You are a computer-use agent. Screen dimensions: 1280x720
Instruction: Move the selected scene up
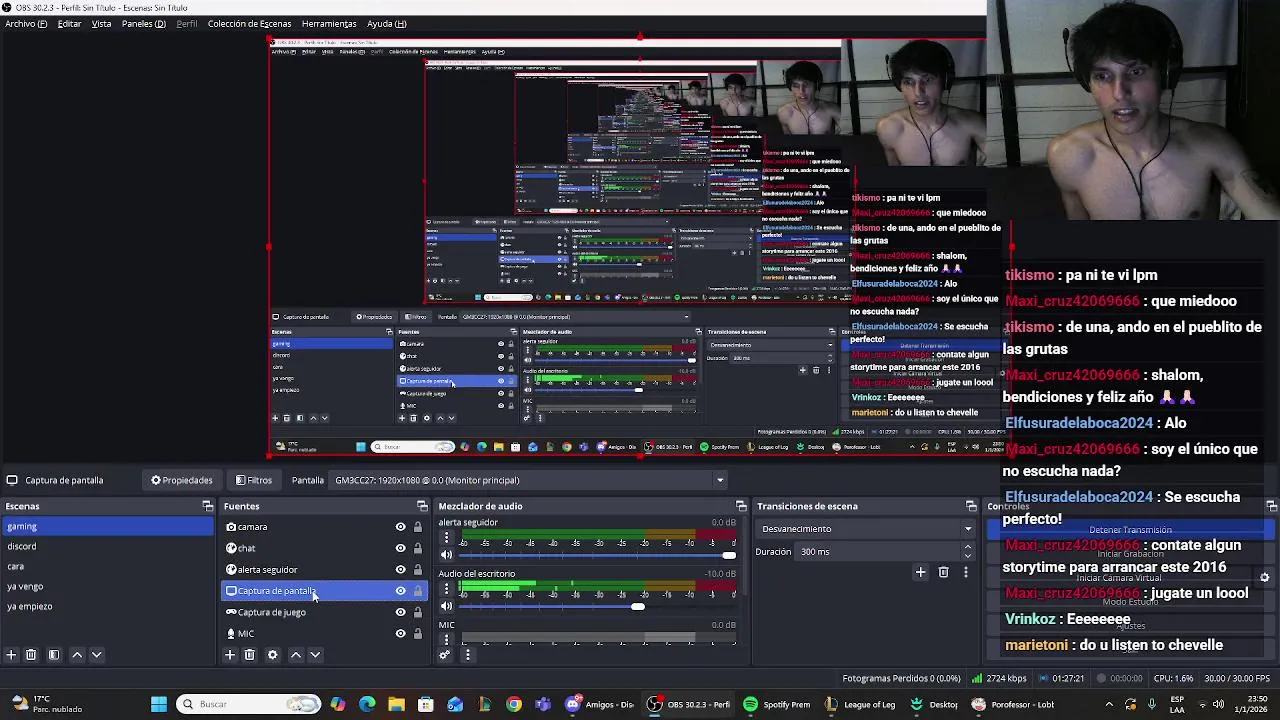pos(77,655)
